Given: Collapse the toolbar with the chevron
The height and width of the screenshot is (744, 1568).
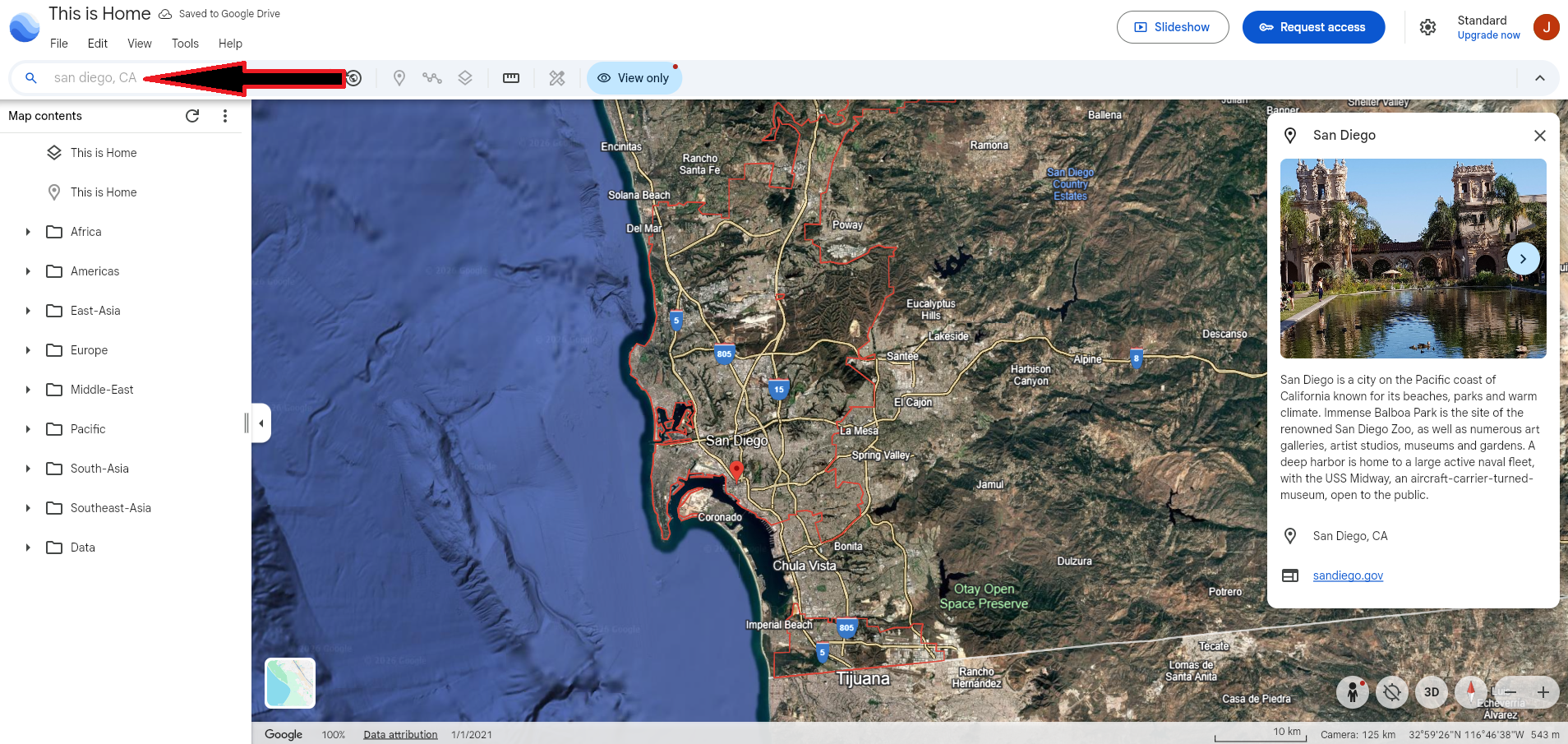Looking at the screenshot, I should coord(1539,78).
